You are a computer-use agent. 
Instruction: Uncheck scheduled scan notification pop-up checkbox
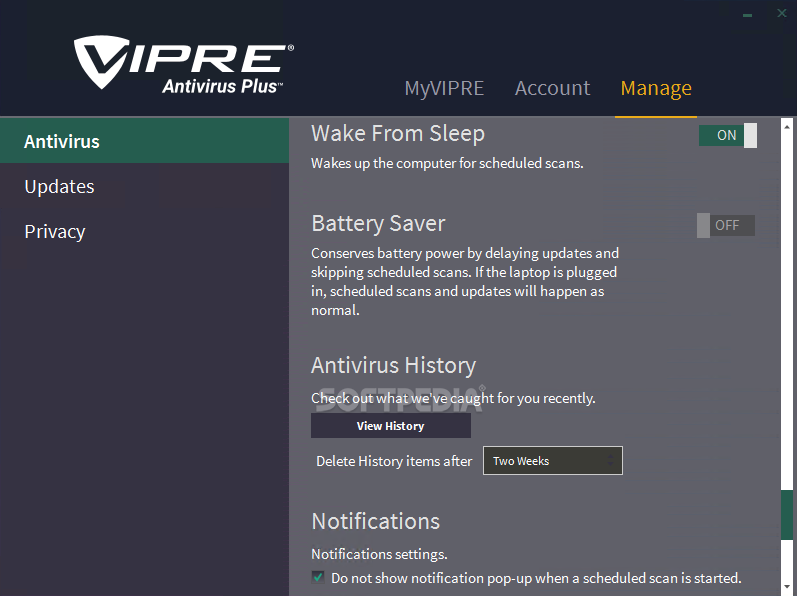[x=318, y=577]
